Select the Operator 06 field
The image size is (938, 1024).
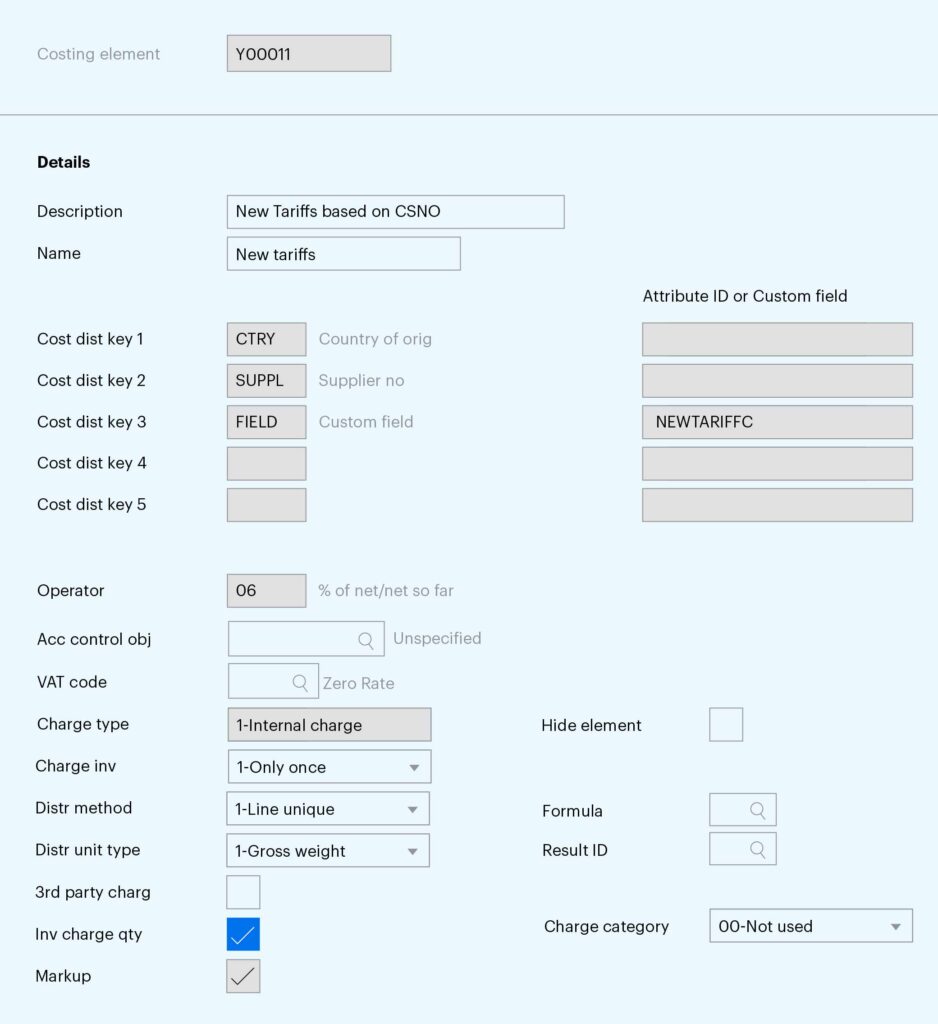click(266, 590)
